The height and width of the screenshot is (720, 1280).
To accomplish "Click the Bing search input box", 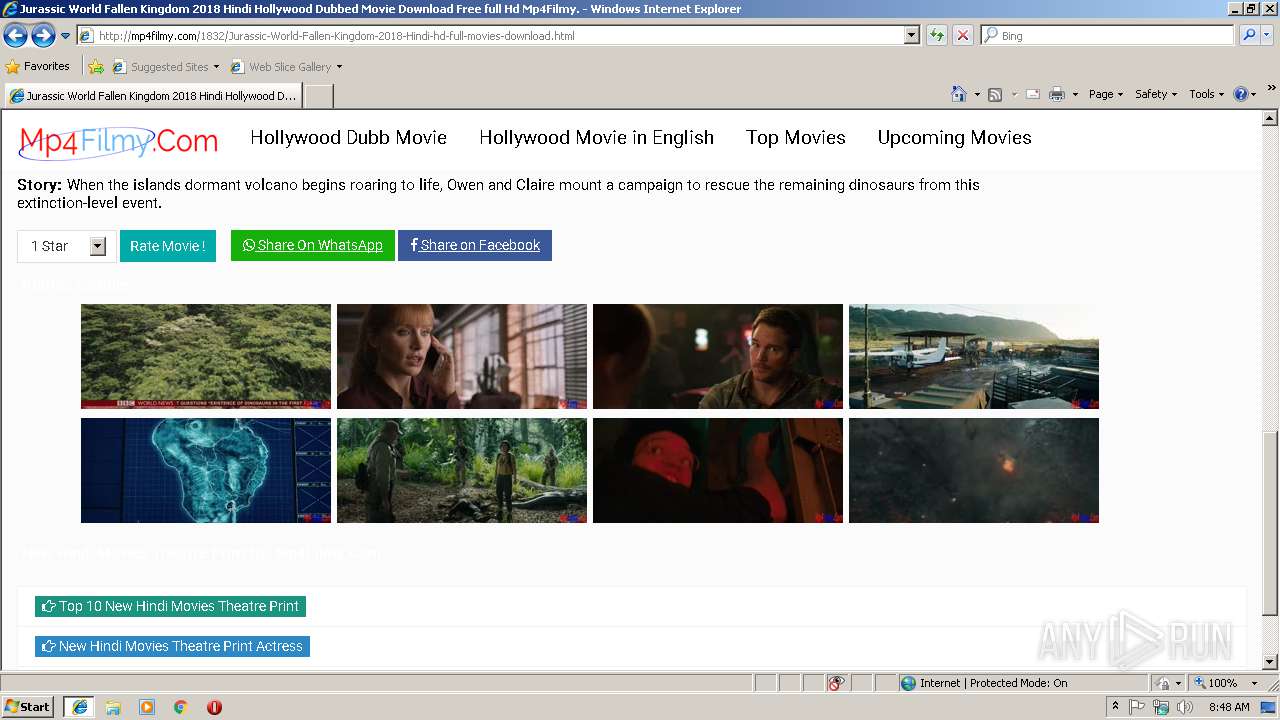I will click(x=1107, y=35).
